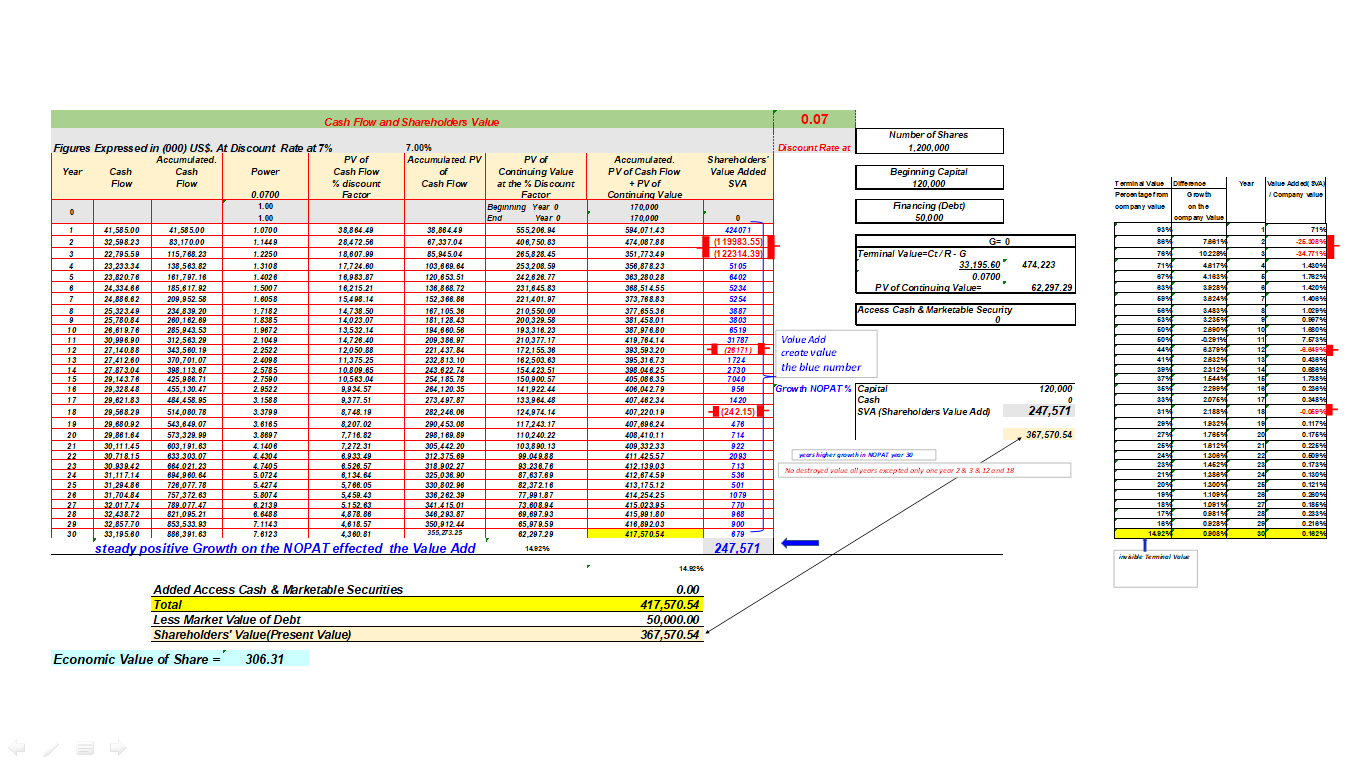The height and width of the screenshot is (768, 1366).
Task: Go to the previous slide arrow
Action: tap(16, 747)
